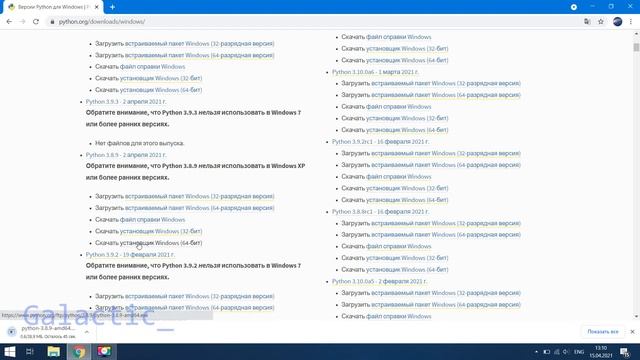Select 'Нет файлов для этого выпуска' text

pyautogui.click(x=140, y=143)
